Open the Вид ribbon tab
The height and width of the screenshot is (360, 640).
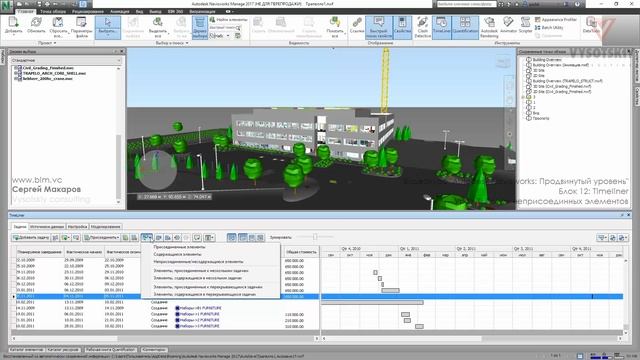pos(139,11)
